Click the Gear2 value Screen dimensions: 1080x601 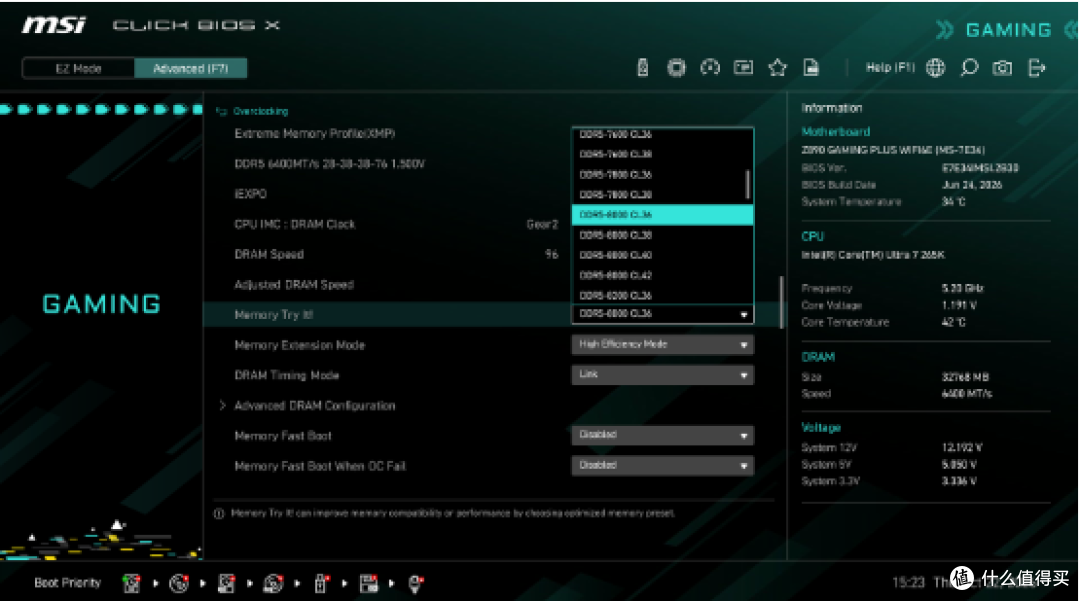pyautogui.click(x=542, y=224)
